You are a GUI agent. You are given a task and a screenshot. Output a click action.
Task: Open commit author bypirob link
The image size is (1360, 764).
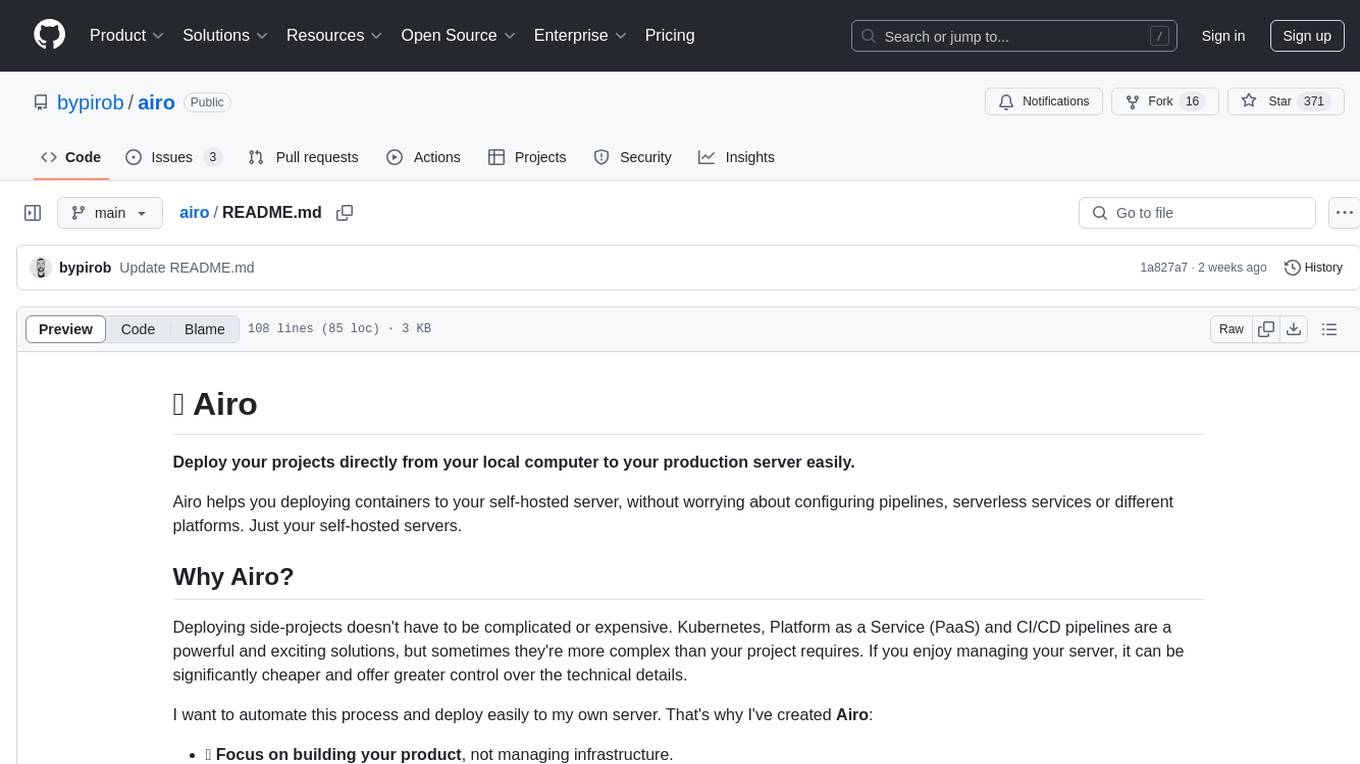tap(85, 268)
